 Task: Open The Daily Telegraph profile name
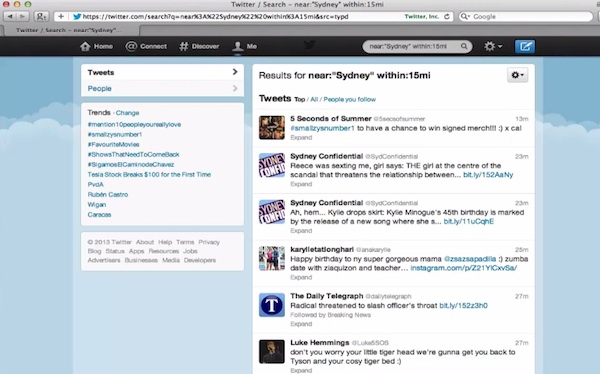[326, 296]
